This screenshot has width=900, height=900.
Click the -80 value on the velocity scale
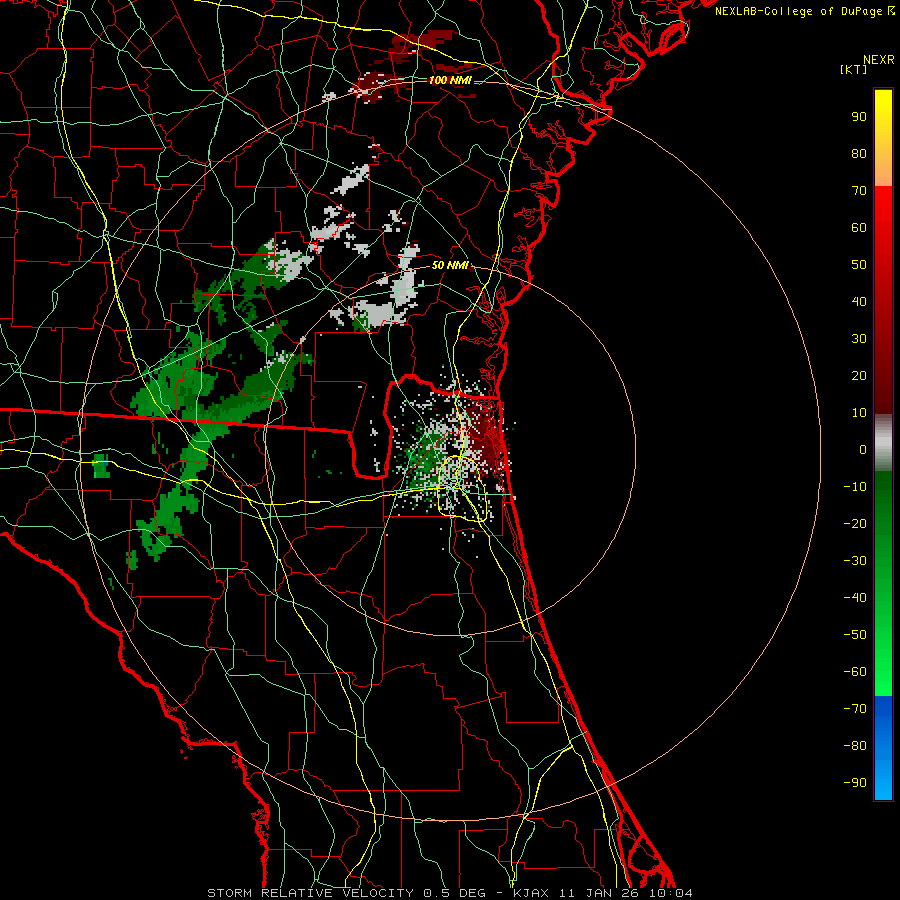[855, 746]
